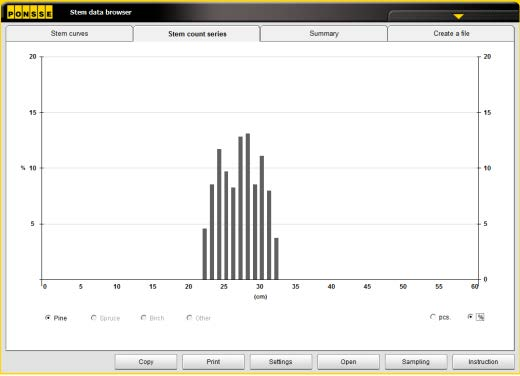520x376 pixels.
Task: Click the Copy button
Action: 146,362
